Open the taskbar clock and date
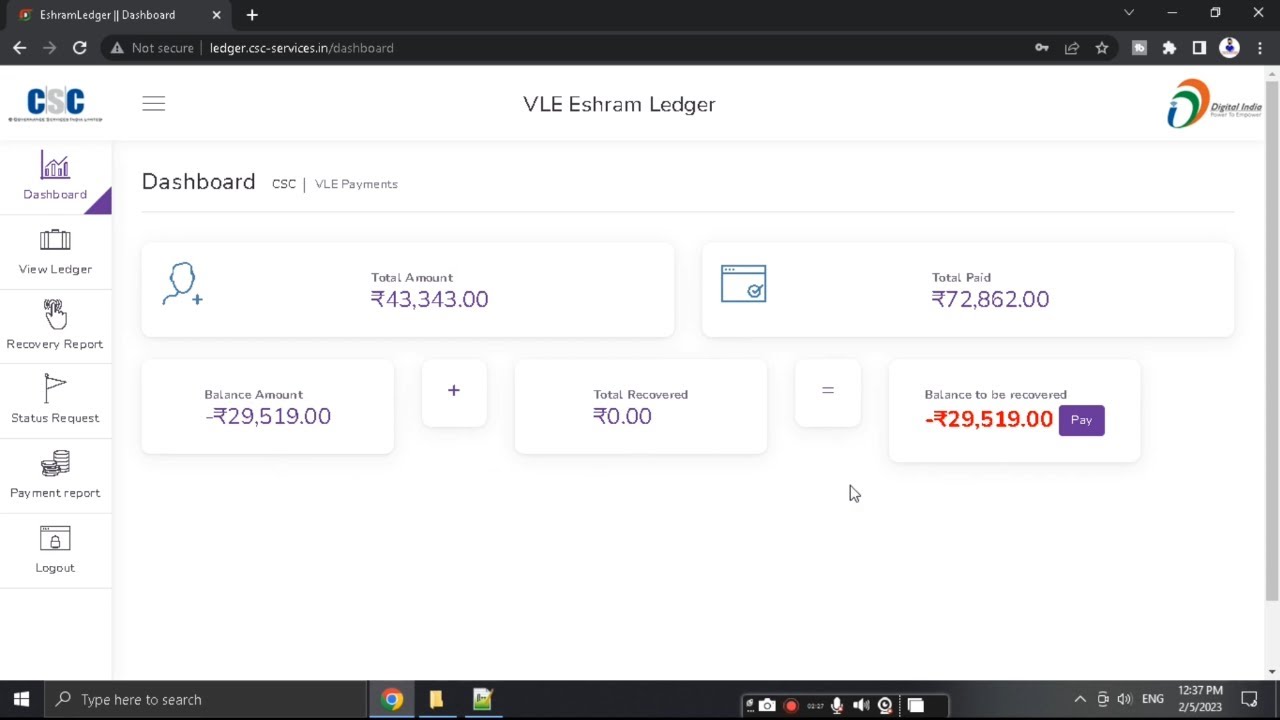Viewport: 1280px width, 720px height. click(1200, 699)
